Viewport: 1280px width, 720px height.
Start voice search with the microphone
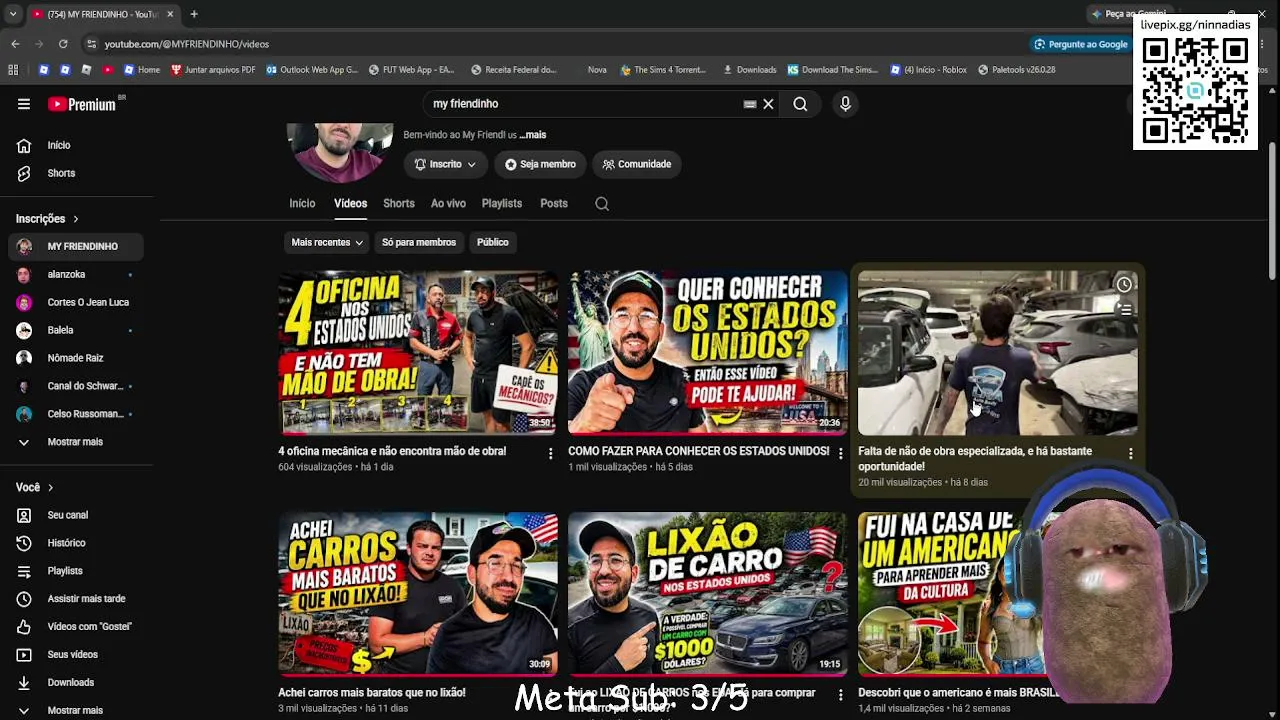pyautogui.click(x=845, y=104)
